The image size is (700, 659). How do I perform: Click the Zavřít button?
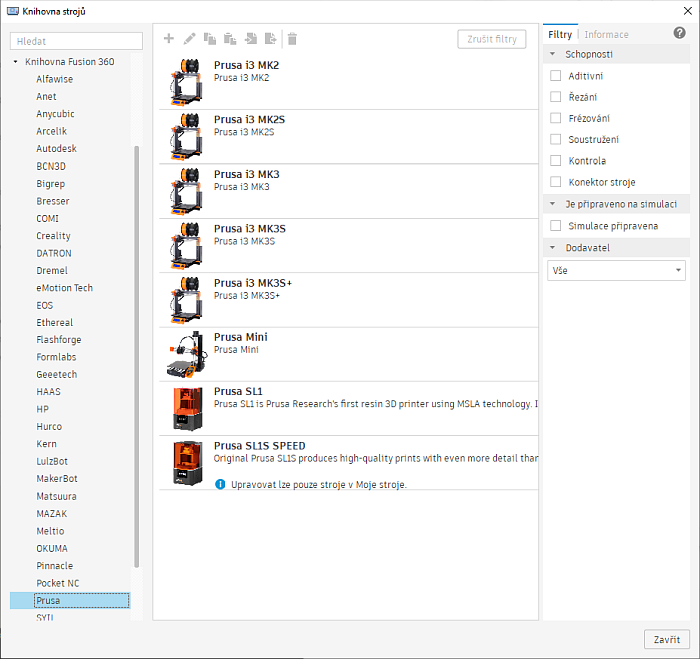coord(667,639)
